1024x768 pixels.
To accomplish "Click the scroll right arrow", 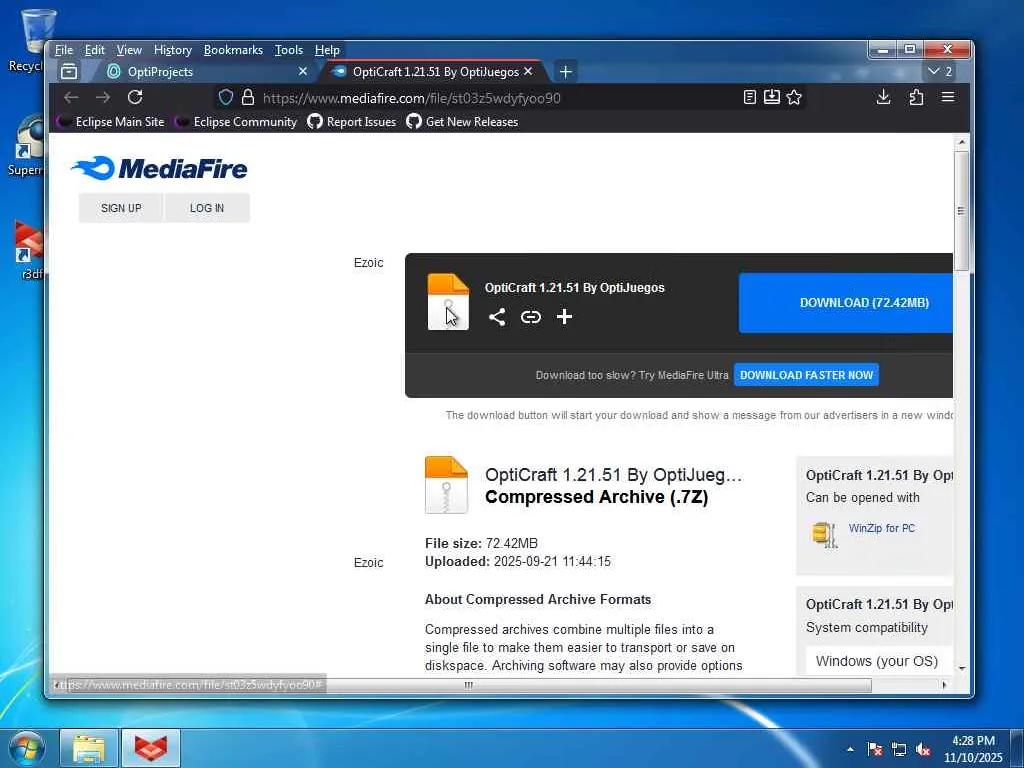I will click(x=944, y=685).
